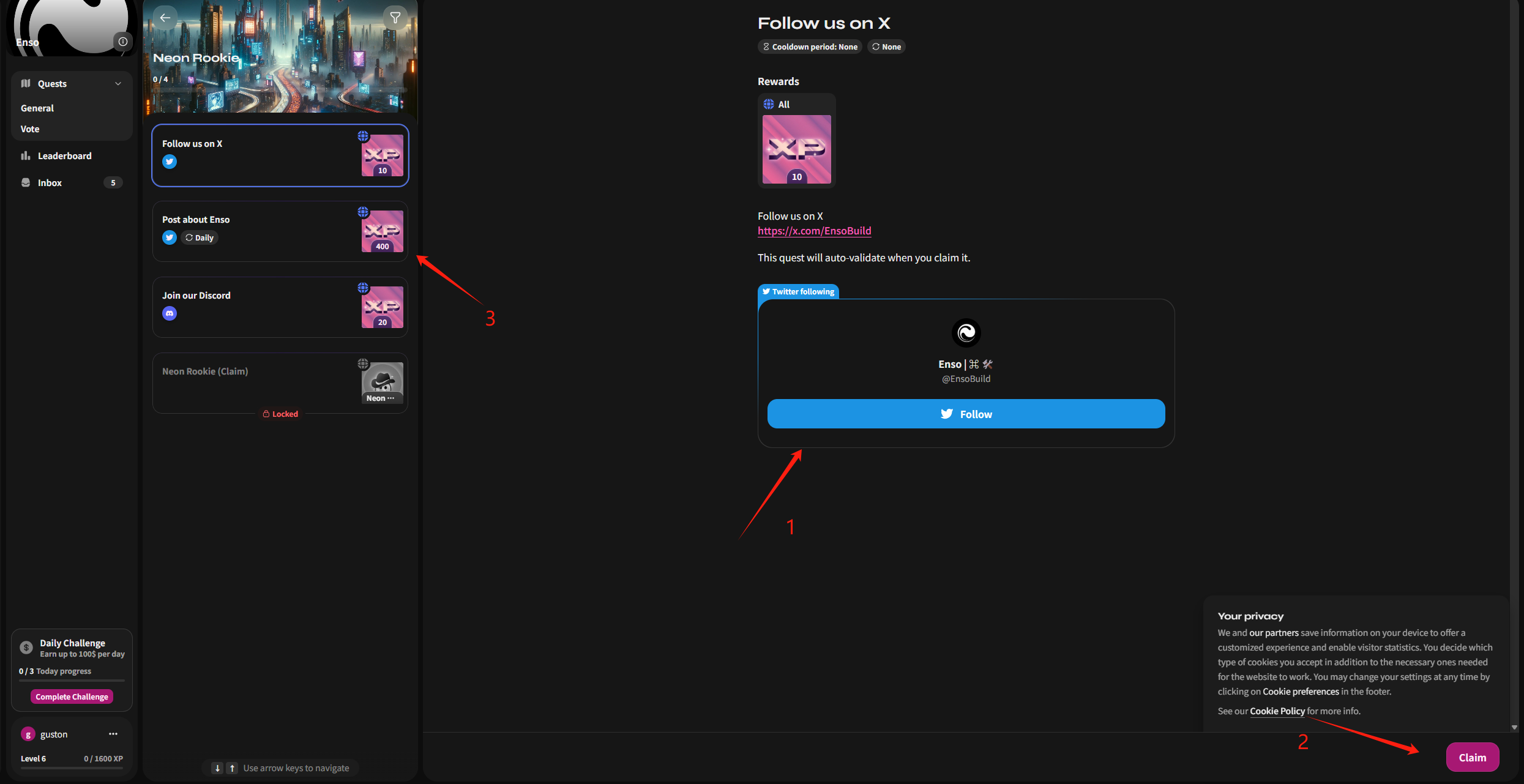Select General under Quests

point(37,108)
